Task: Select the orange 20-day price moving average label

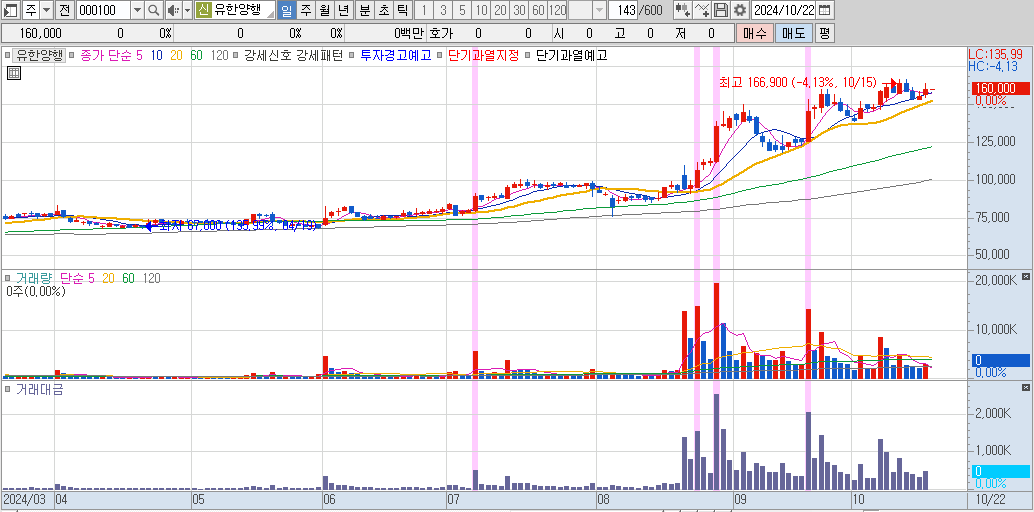Action: (x=176, y=55)
